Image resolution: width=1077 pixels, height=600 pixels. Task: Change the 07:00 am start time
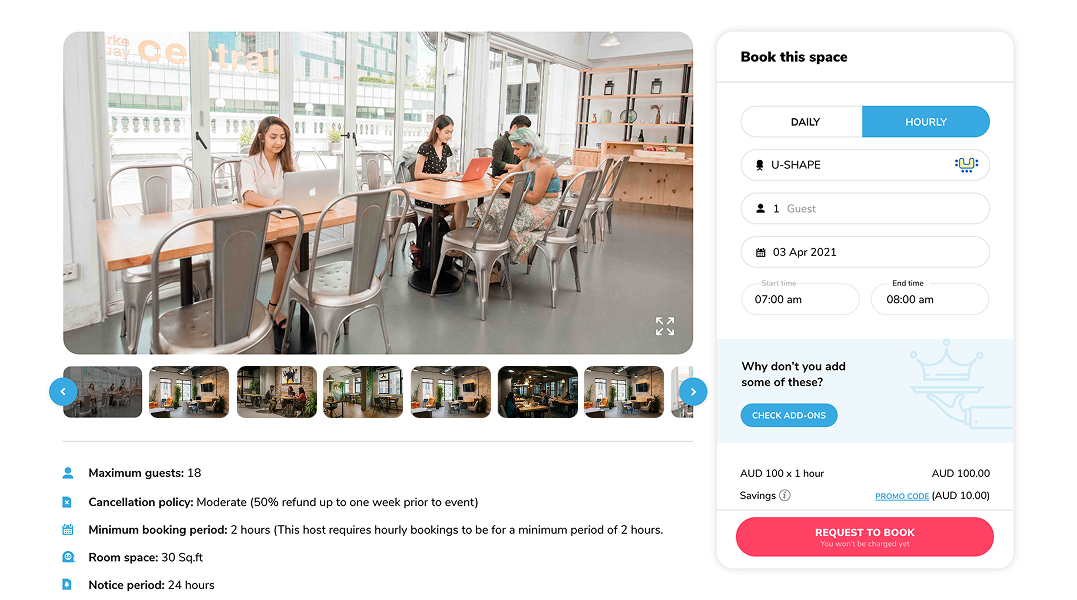pyautogui.click(x=800, y=299)
